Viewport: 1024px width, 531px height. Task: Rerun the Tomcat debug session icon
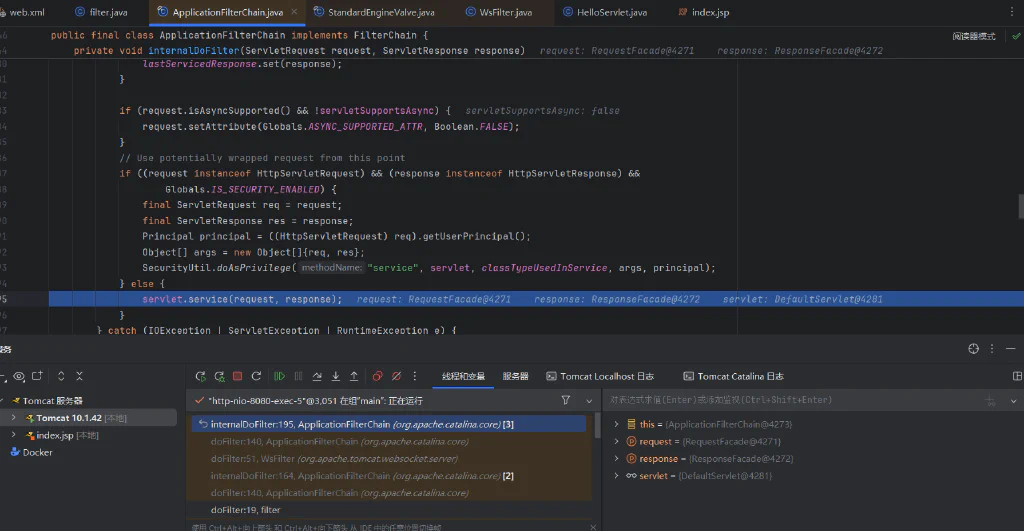[200, 376]
